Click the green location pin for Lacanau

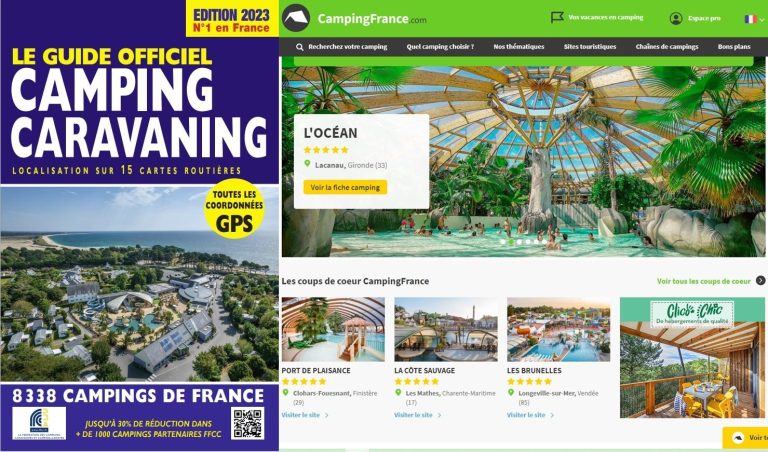pyautogui.click(x=307, y=164)
